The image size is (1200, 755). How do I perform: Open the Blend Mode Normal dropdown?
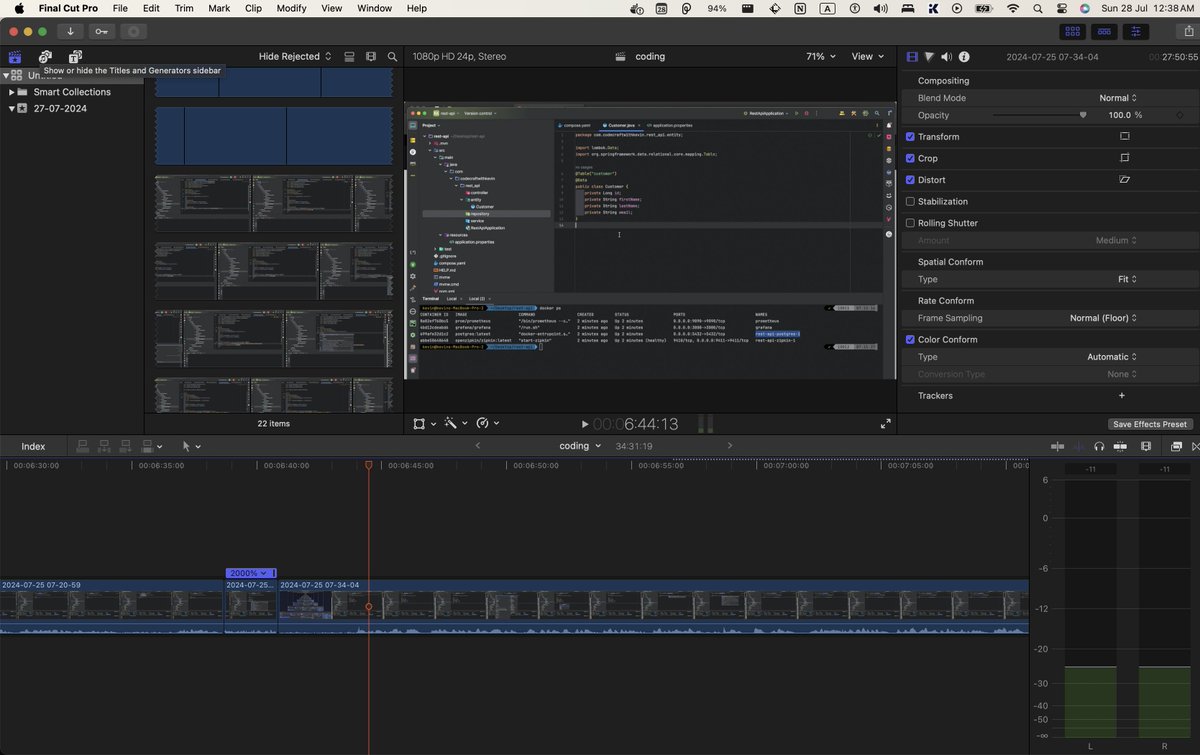pos(1118,98)
